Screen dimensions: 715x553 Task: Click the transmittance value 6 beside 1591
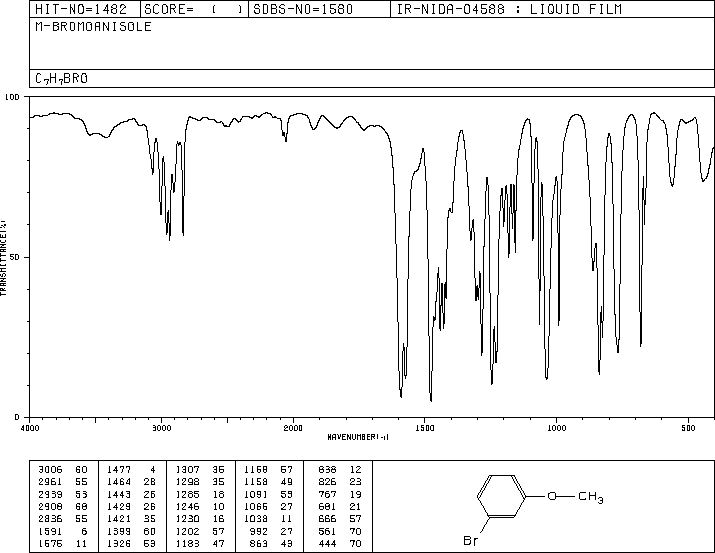coord(84,532)
